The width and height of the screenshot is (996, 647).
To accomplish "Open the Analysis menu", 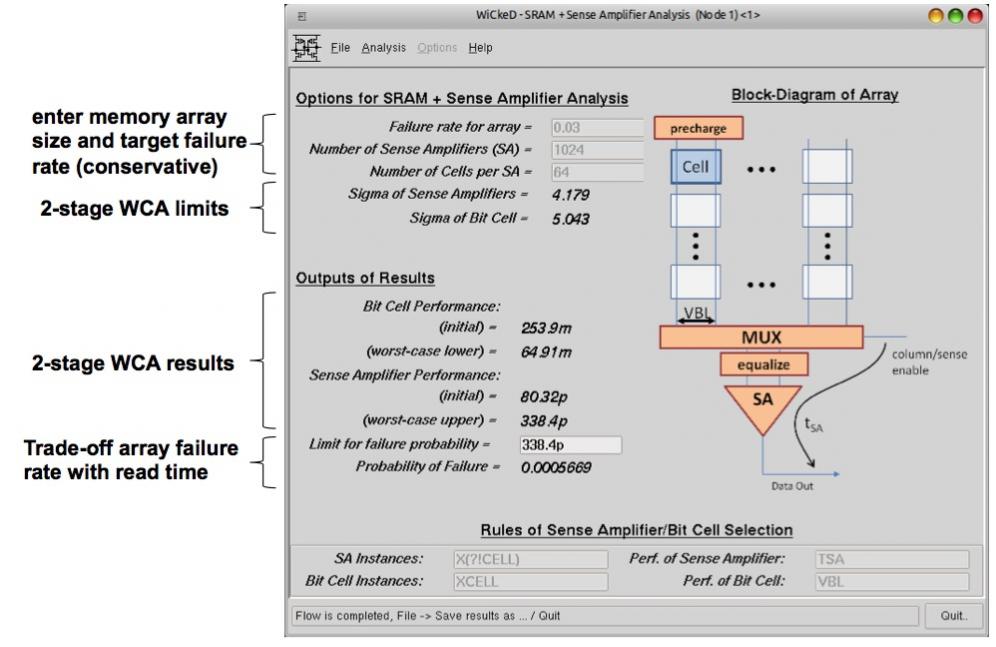I will (x=384, y=48).
